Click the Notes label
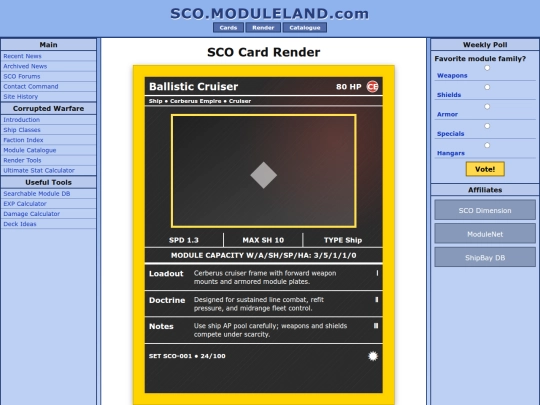 click(161, 326)
